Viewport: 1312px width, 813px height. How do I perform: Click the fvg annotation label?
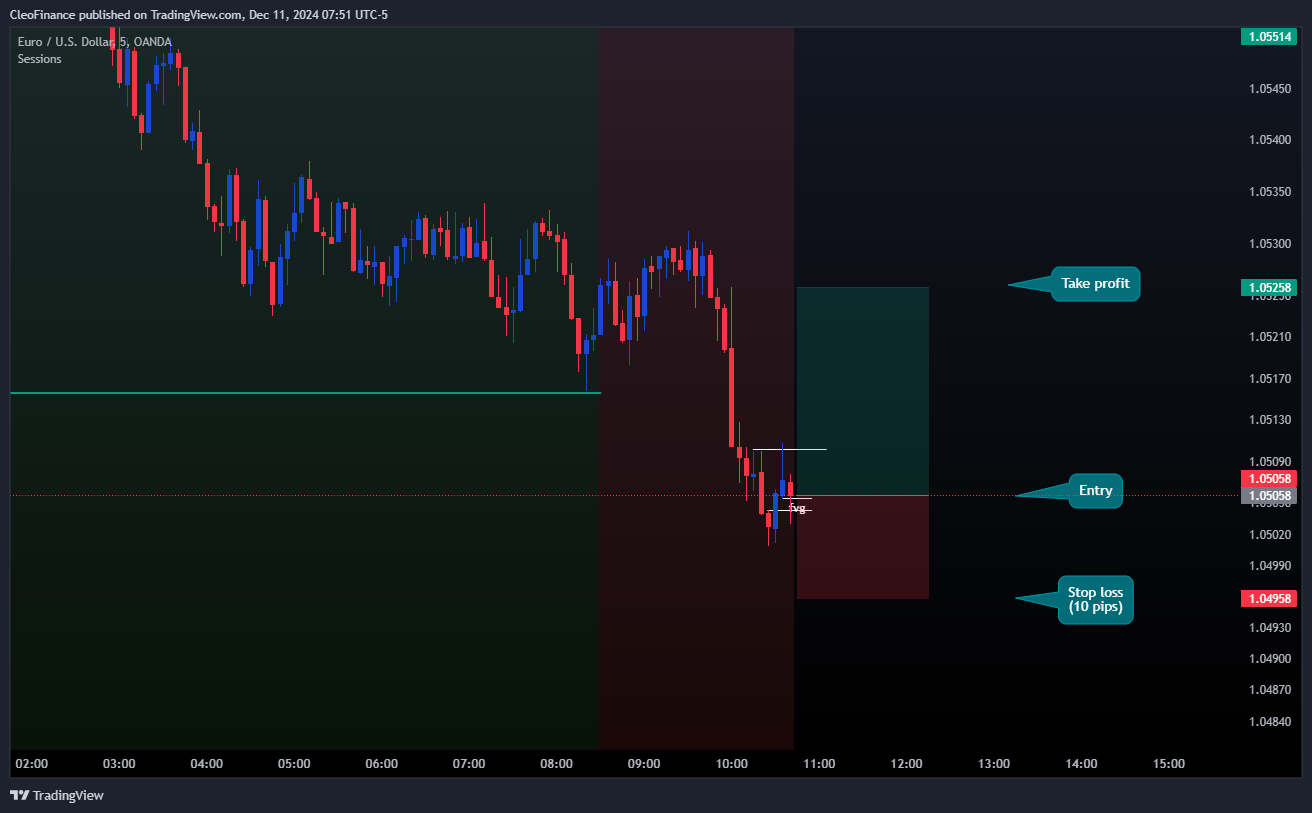797,508
